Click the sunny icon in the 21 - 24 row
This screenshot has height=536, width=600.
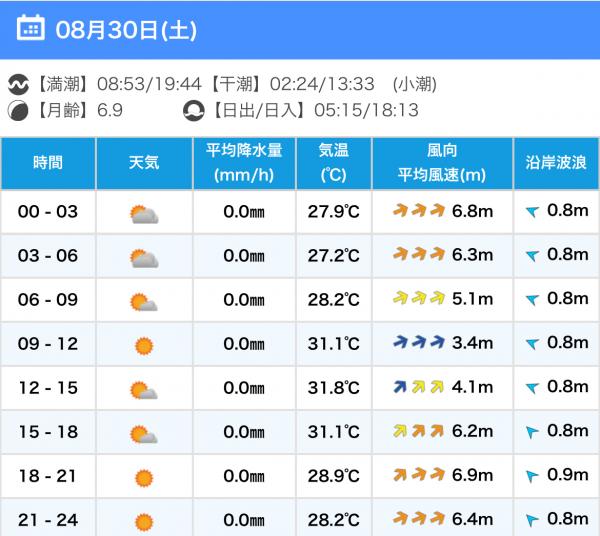click(x=144, y=522)
